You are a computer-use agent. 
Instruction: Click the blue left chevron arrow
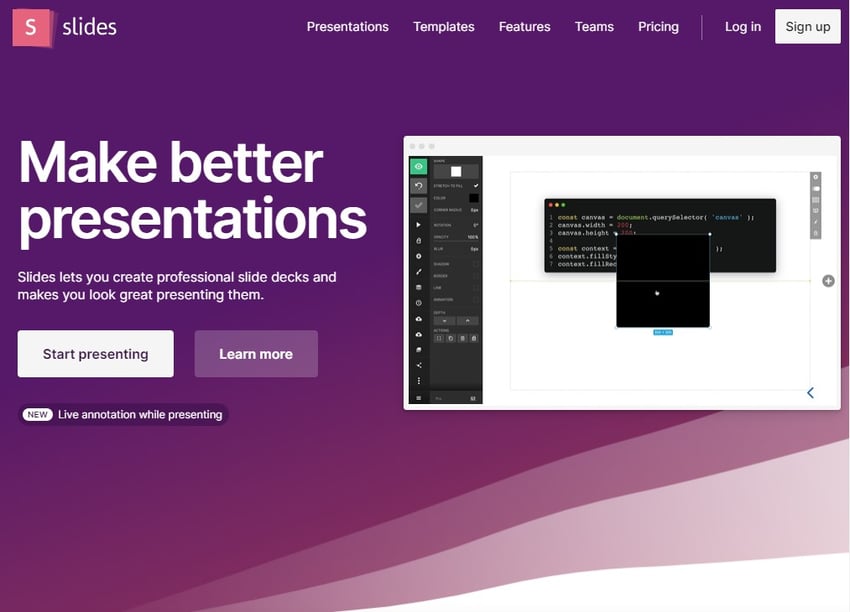(810, 393)
